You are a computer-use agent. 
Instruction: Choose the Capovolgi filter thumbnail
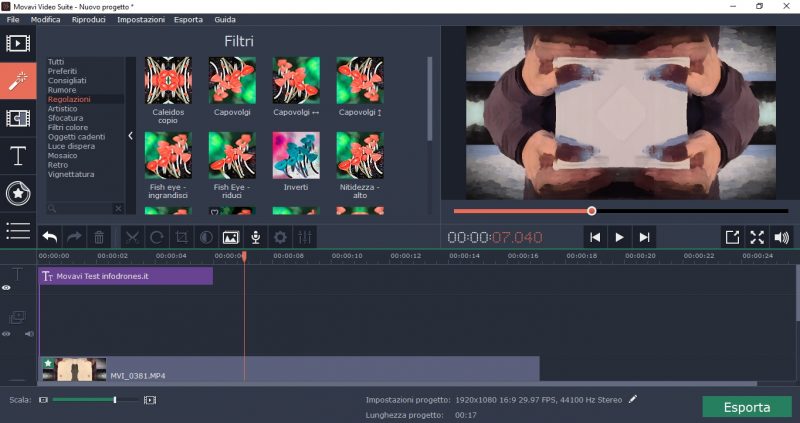232,81
